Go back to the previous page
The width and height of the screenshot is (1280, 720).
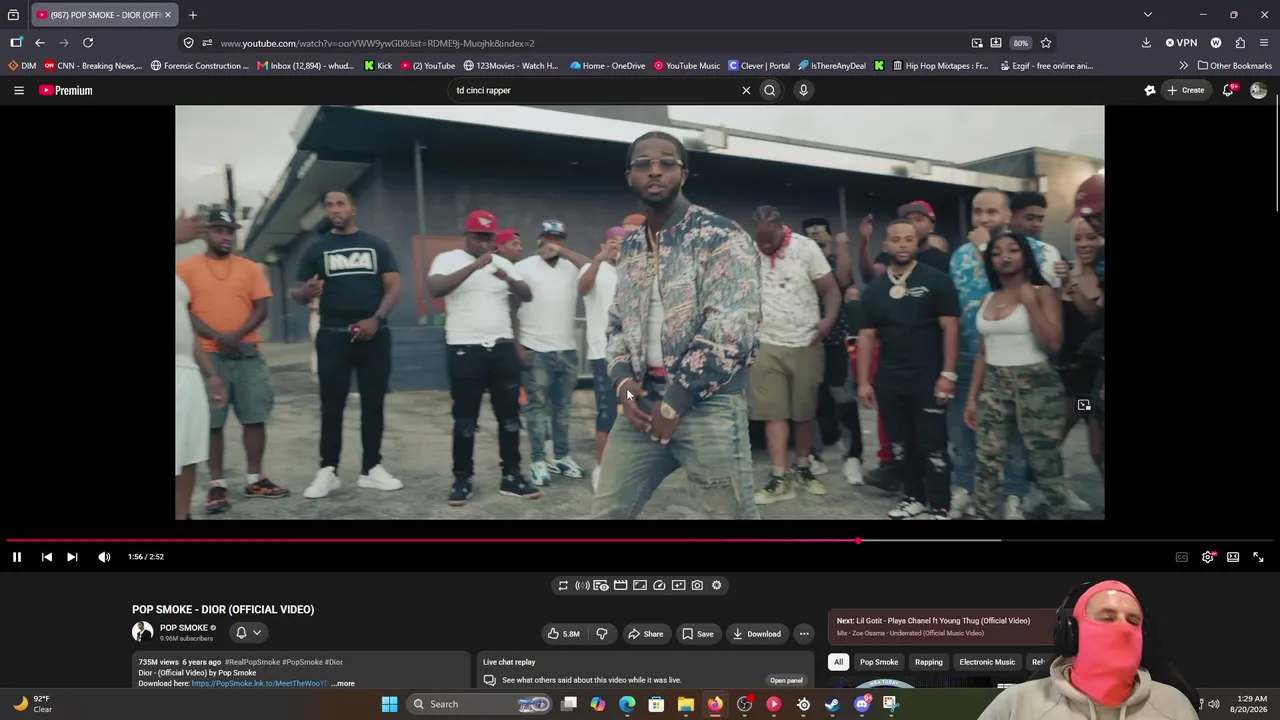(x=40, y=43)
